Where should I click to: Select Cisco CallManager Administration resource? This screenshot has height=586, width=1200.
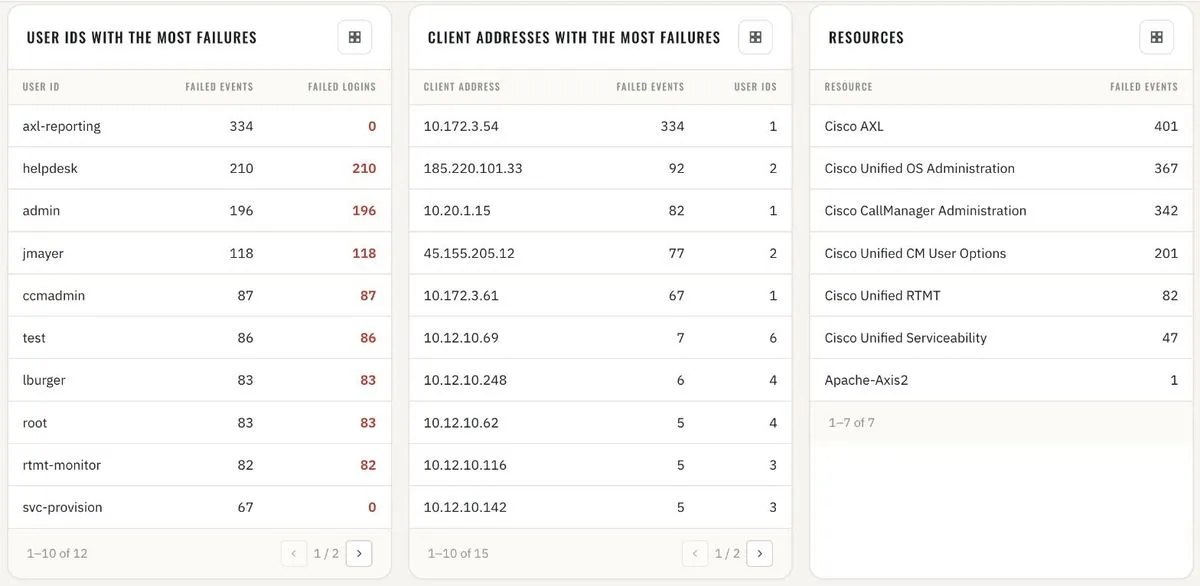coord(925,211)
